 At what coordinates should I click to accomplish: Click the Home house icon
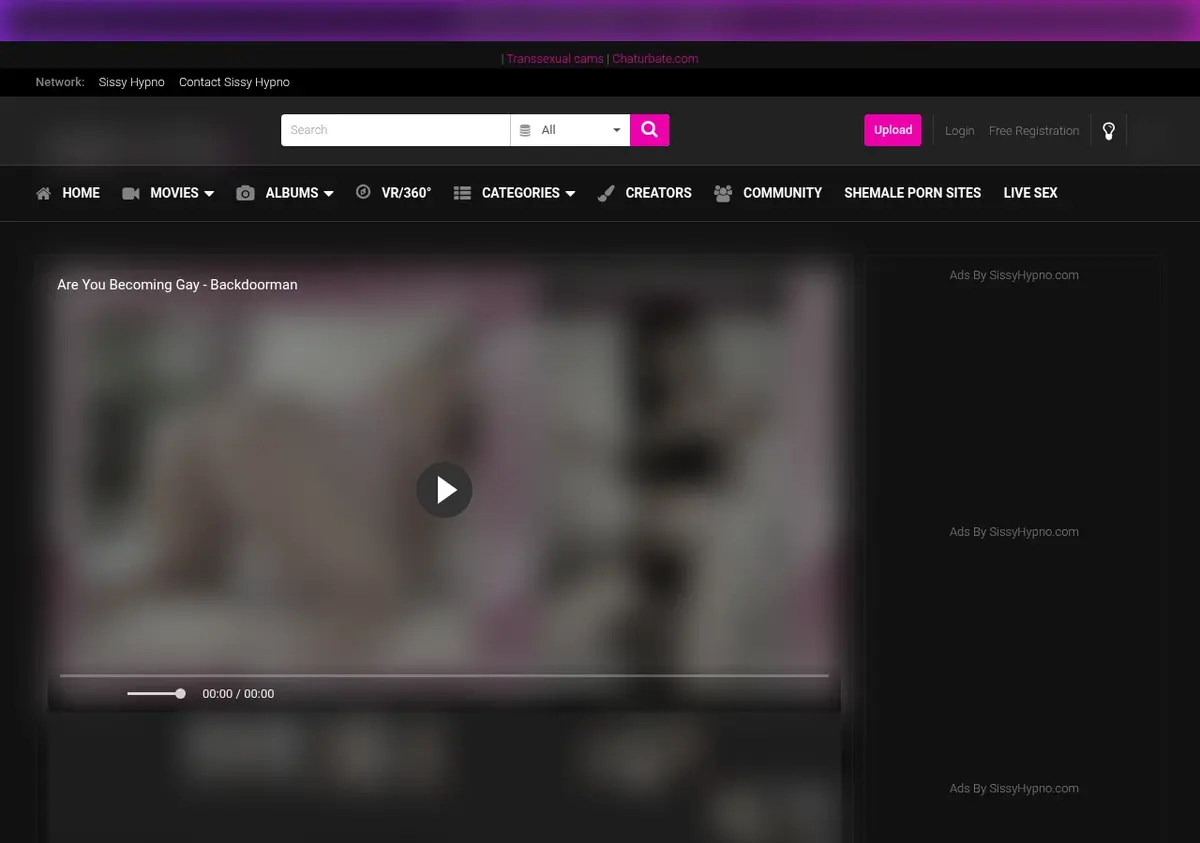43,193
